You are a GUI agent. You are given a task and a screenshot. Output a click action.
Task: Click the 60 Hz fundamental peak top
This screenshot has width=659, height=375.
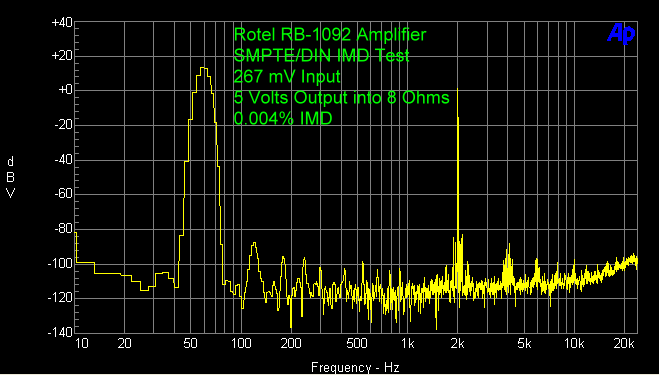pyautogui.click(x=204, y=68)
